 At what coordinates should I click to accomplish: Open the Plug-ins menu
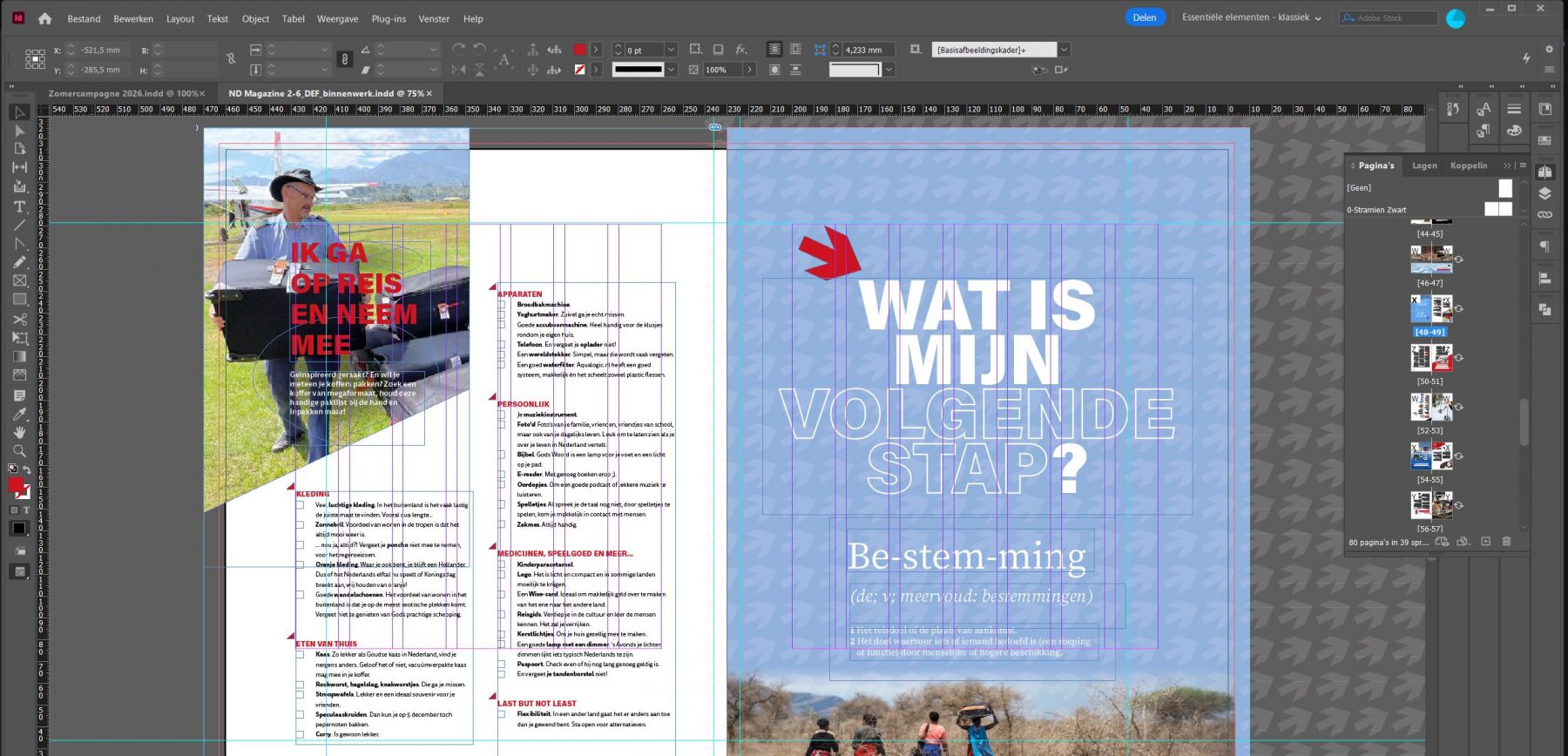(389, 18)
